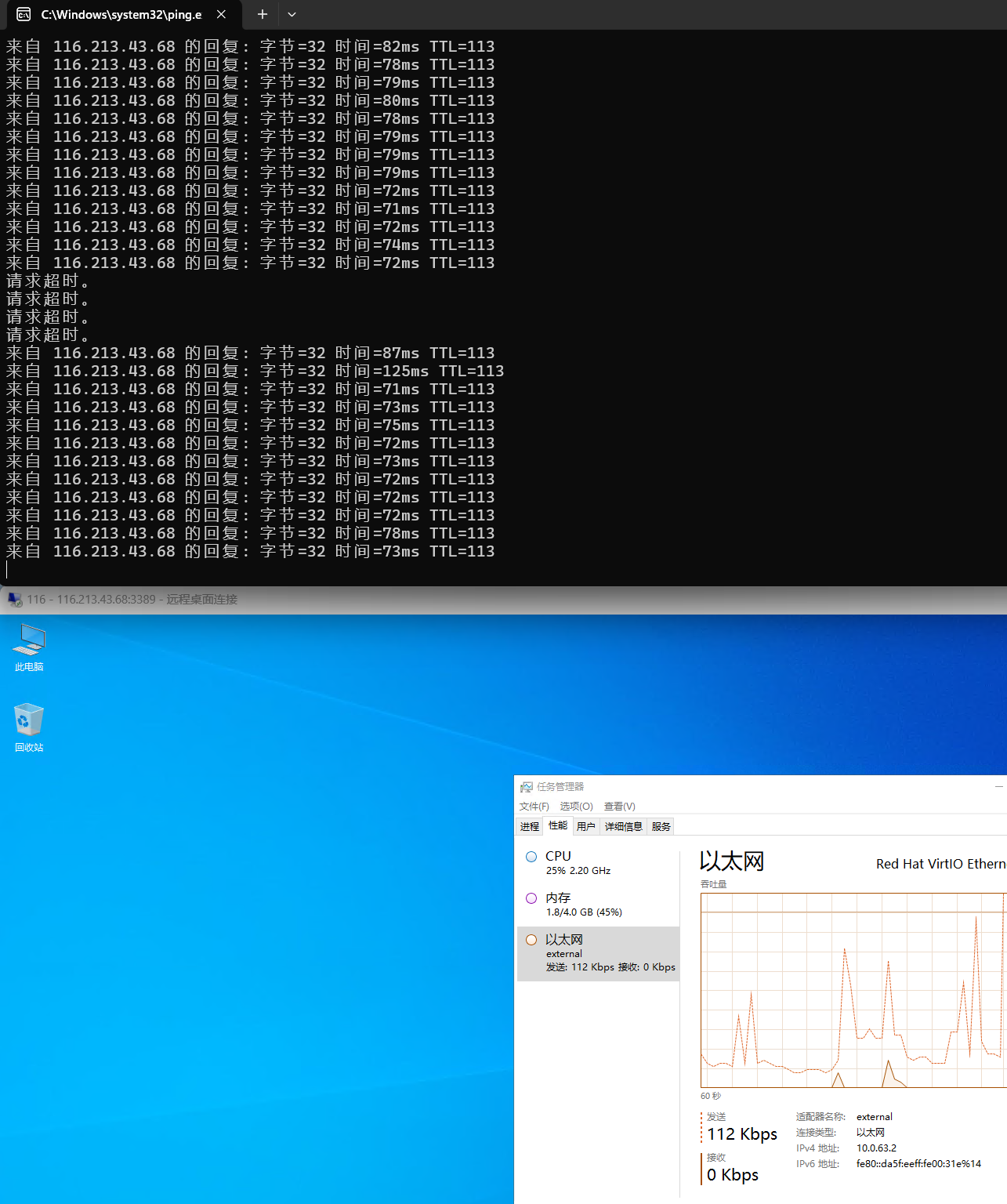1007x1204 pixels.
Task: Select the CPU performance item
Action: coord(598,863)
